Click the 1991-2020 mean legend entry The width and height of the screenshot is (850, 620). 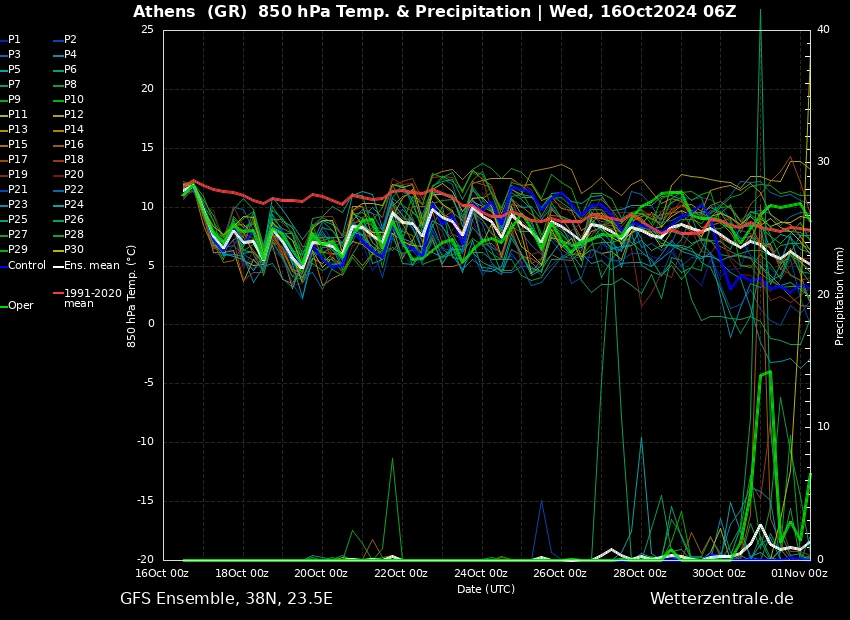[x=92, y=298]
